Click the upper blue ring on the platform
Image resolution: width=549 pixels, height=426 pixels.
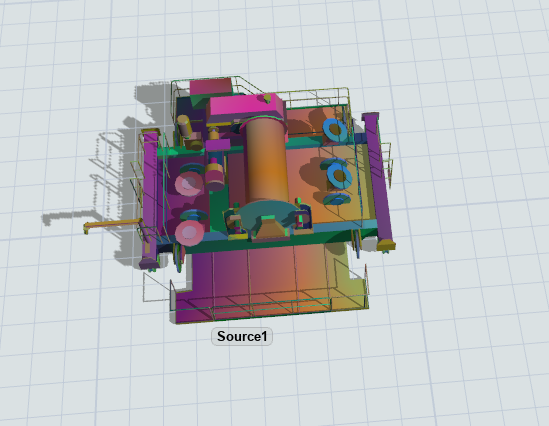[335, 130]
